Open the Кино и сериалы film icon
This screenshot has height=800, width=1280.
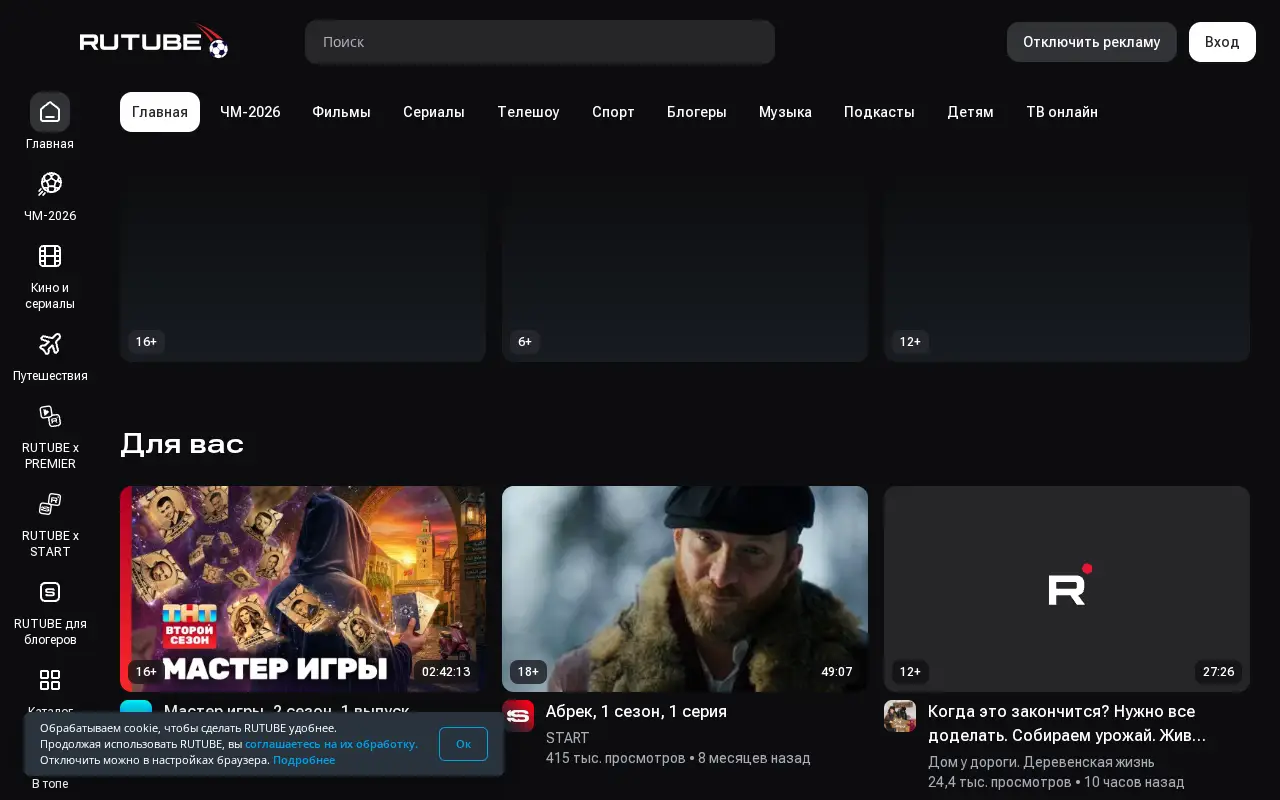point(50,256)
